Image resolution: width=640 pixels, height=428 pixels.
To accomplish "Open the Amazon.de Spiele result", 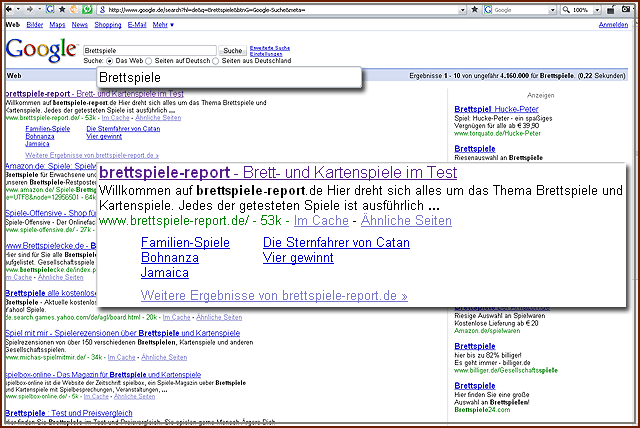I will (x=51, y=166).
